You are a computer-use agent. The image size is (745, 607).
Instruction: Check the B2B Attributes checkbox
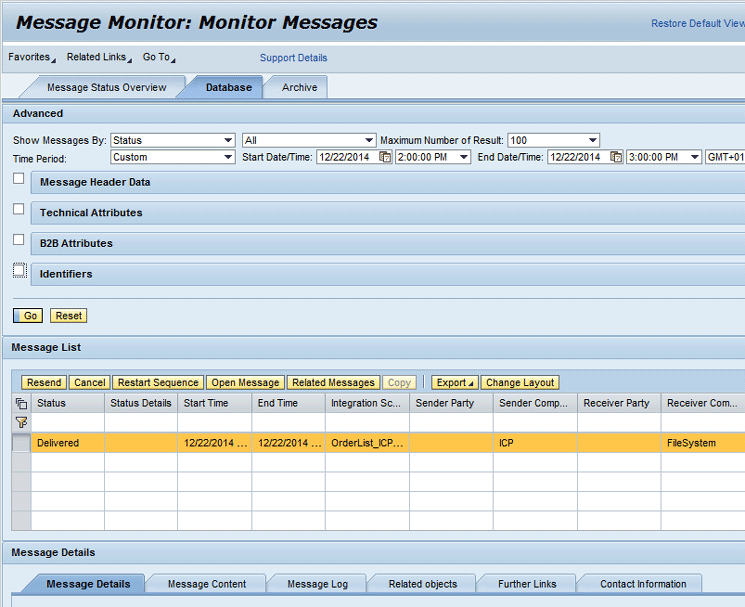pos(19,240)
